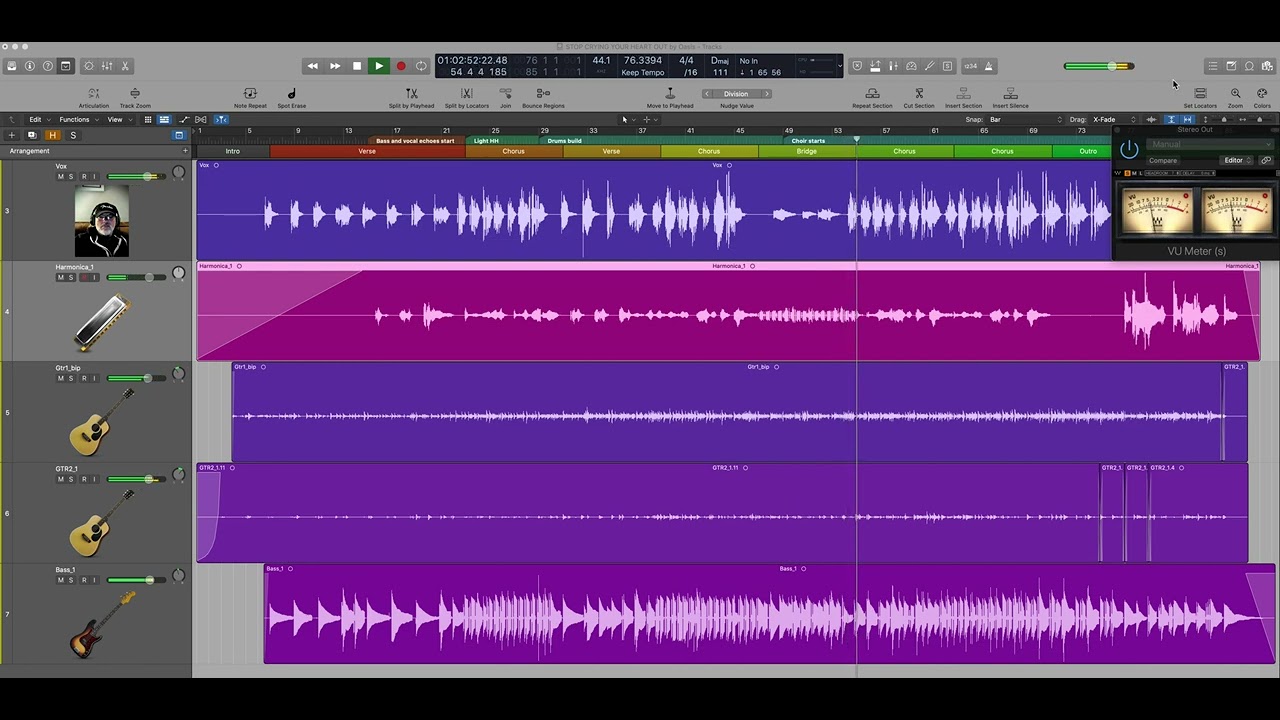The height and width of the screenshot is (720, 1280).
Task: Open the Tuner icon in control bar
Action: pos(929,66)
